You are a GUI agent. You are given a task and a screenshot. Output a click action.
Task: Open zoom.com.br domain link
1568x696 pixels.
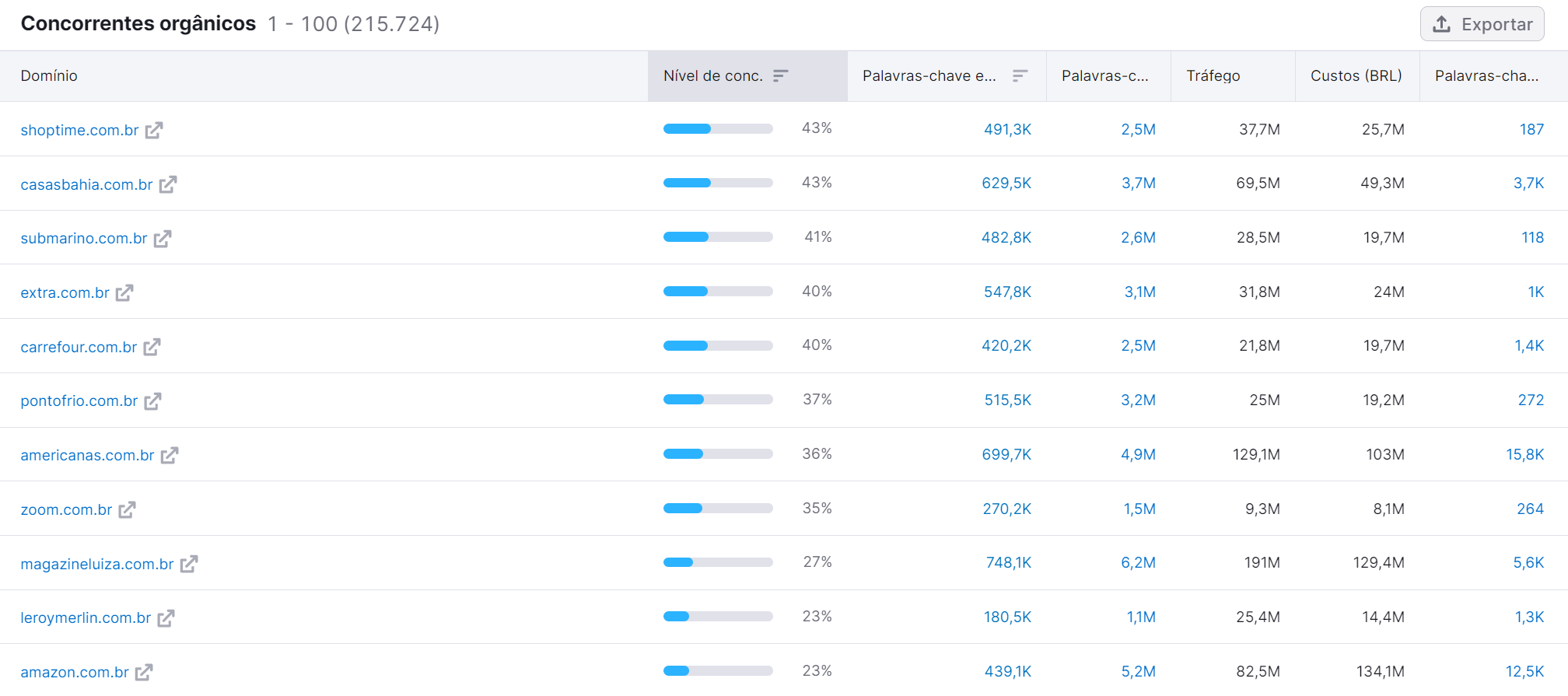click(66, 510)
